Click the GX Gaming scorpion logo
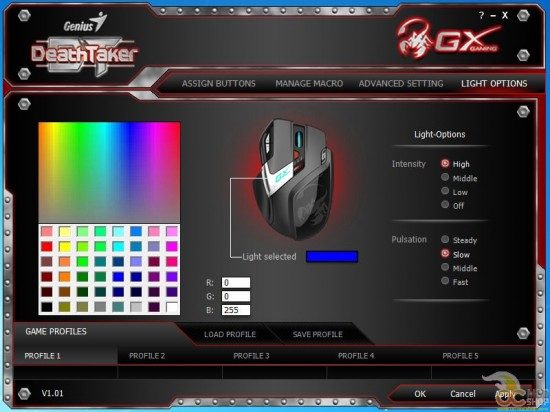550x412 pixels. [449, 39]
